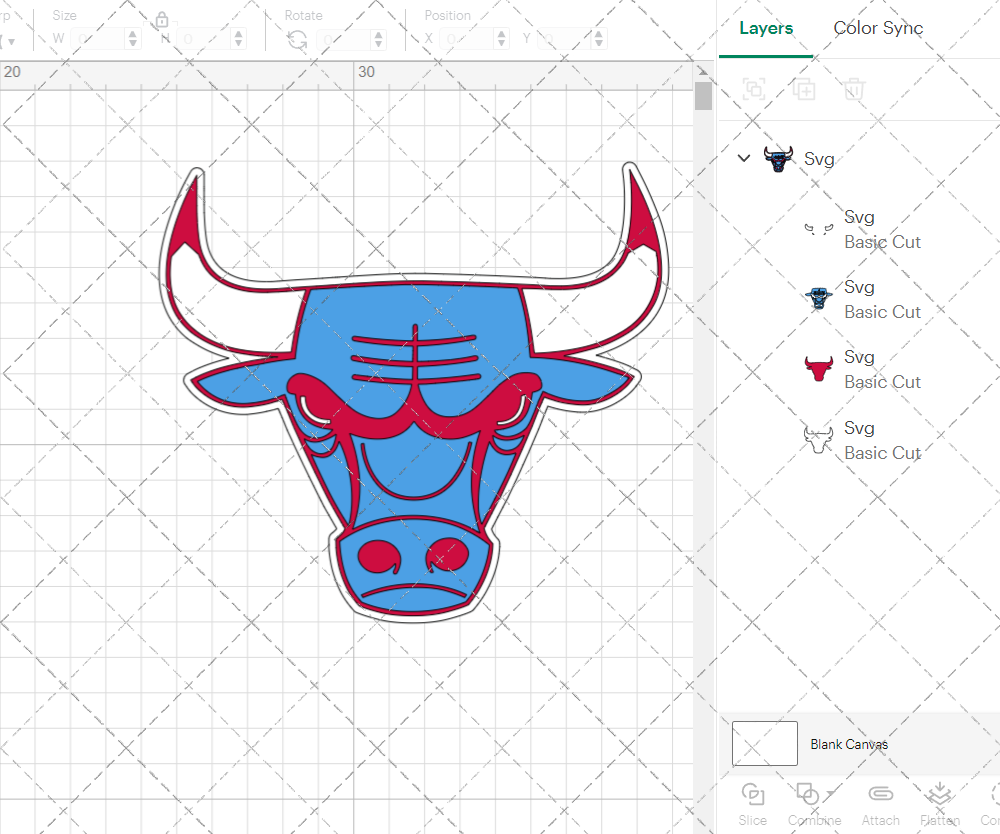The width and height of the screenshot is (1000, 834).
Task: Click the Blank Canvas label
Action: coord(849,744)
